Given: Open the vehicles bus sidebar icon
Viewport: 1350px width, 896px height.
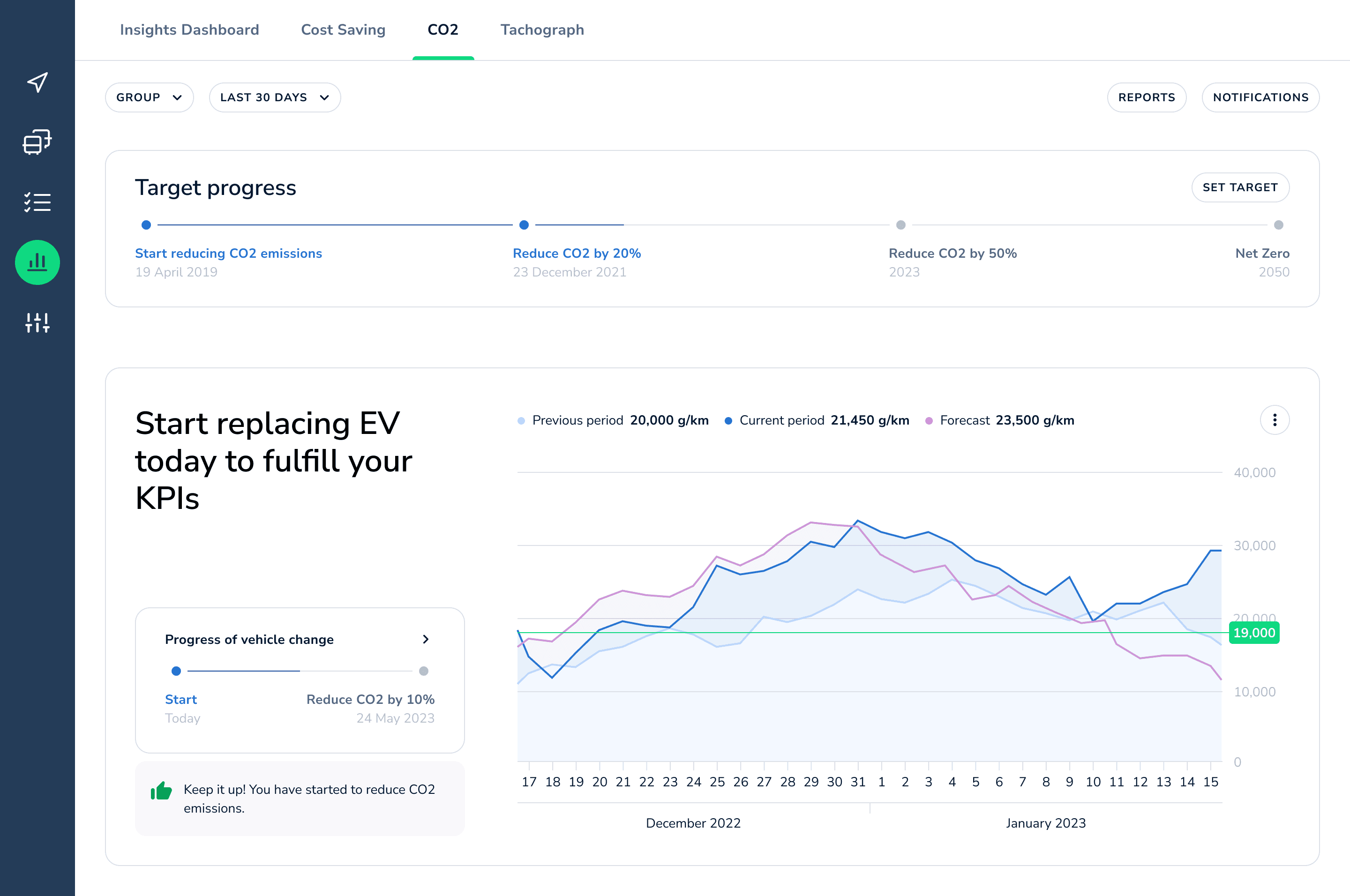Looking at the screenshot, I should 37,142.
